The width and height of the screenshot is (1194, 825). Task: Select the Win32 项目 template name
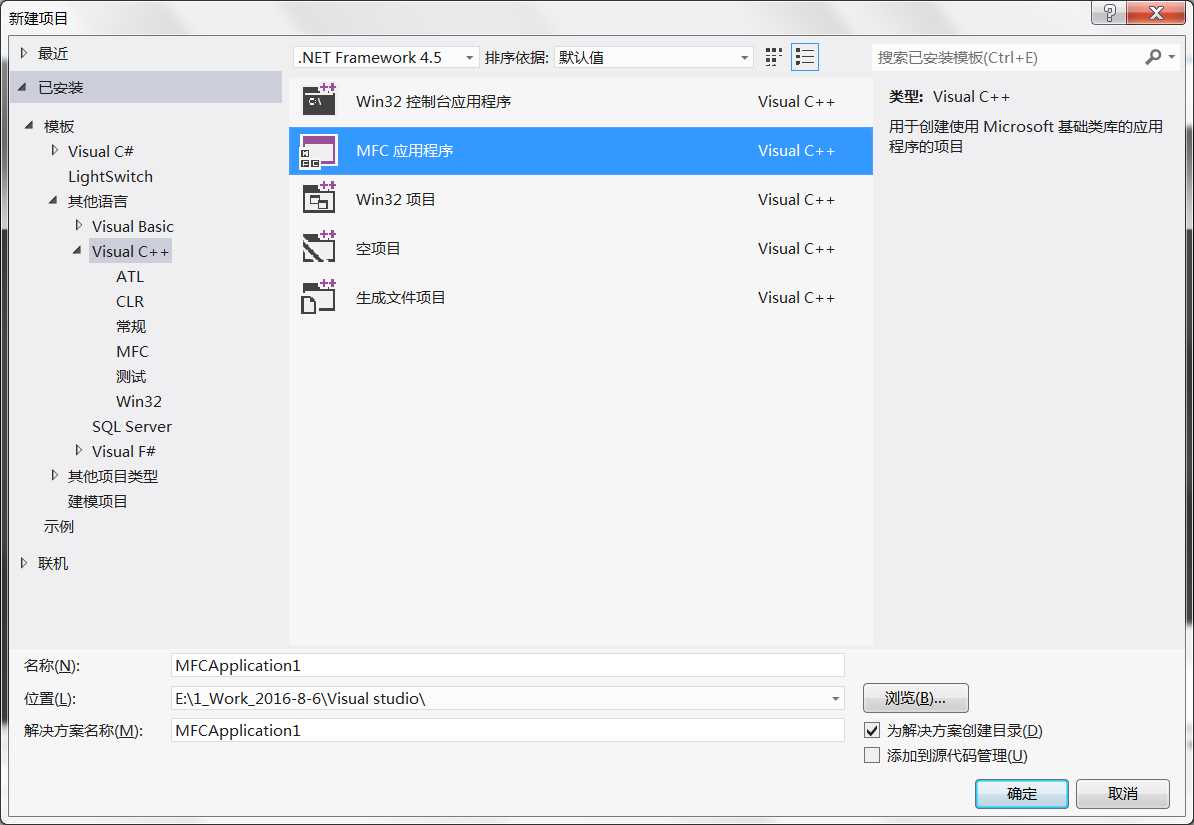(395, 199)
